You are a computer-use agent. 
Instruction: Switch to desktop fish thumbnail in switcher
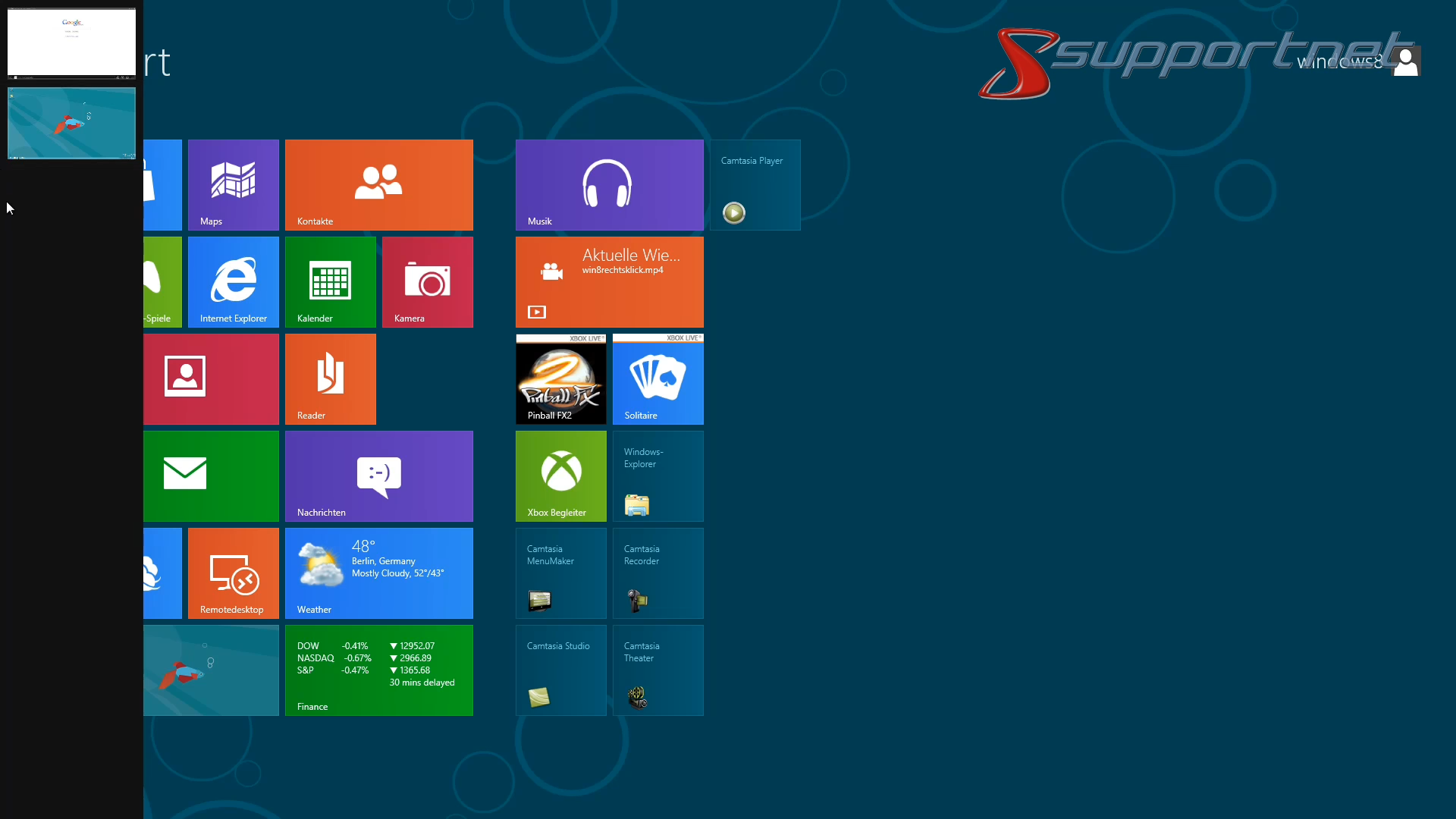pos(71,123)
